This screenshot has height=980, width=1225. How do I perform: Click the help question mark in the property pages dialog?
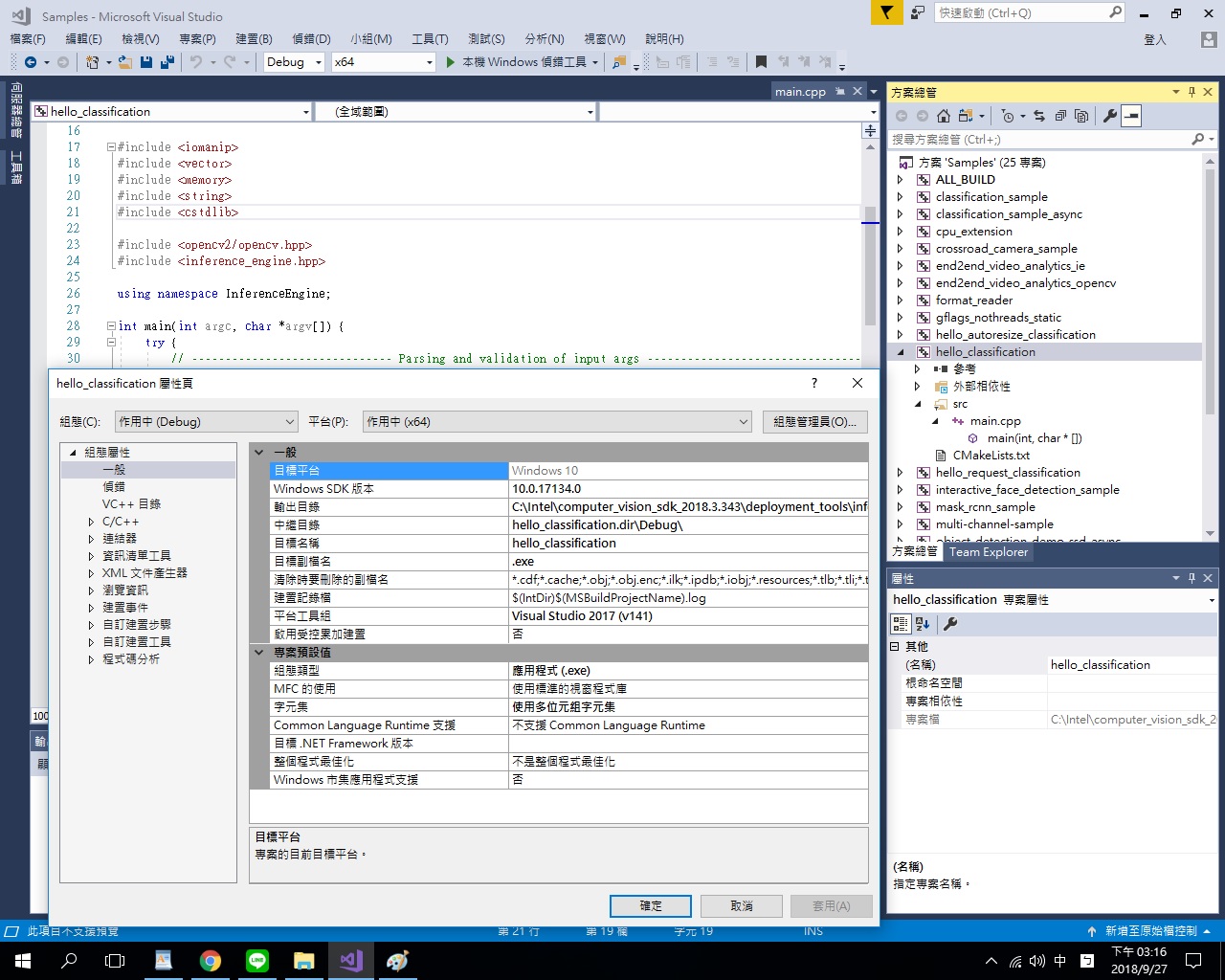814,383
